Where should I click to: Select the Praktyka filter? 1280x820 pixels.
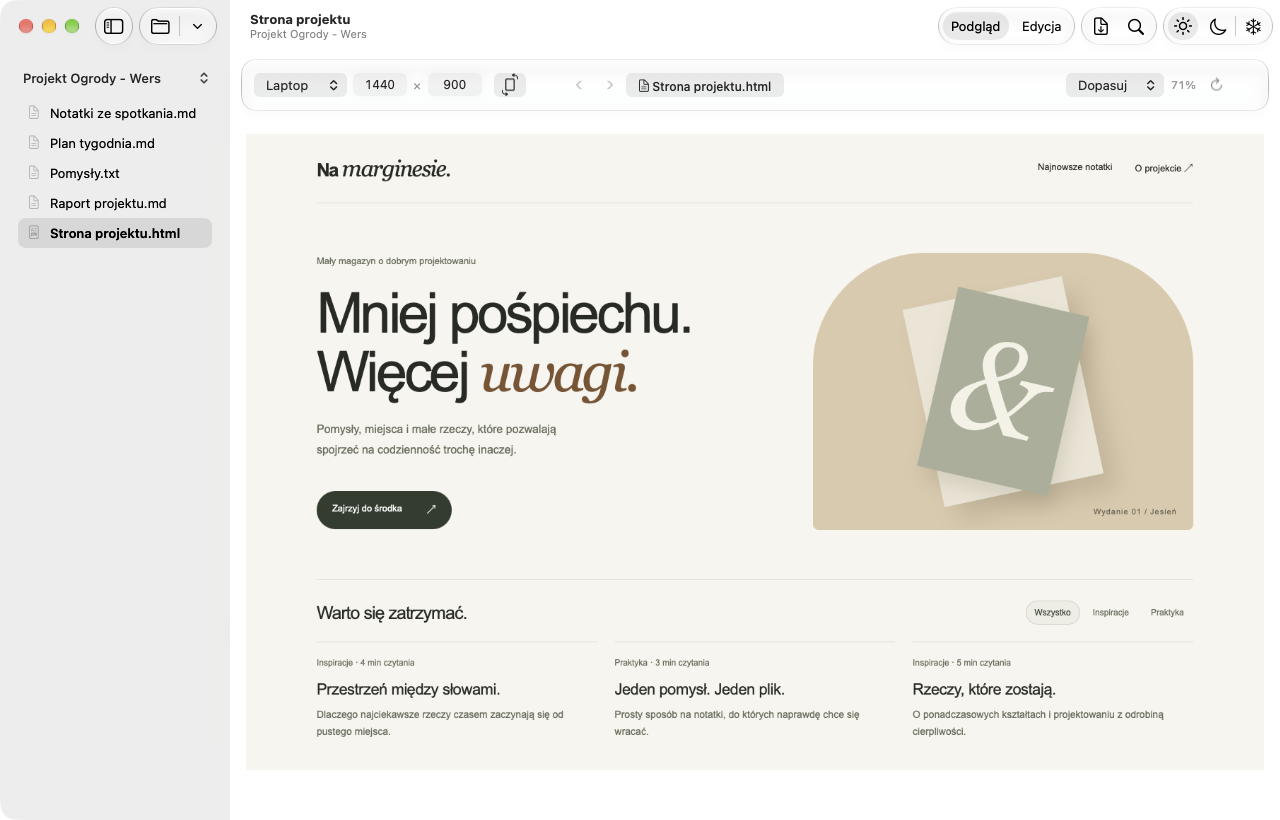click(x=1167, y=612)
